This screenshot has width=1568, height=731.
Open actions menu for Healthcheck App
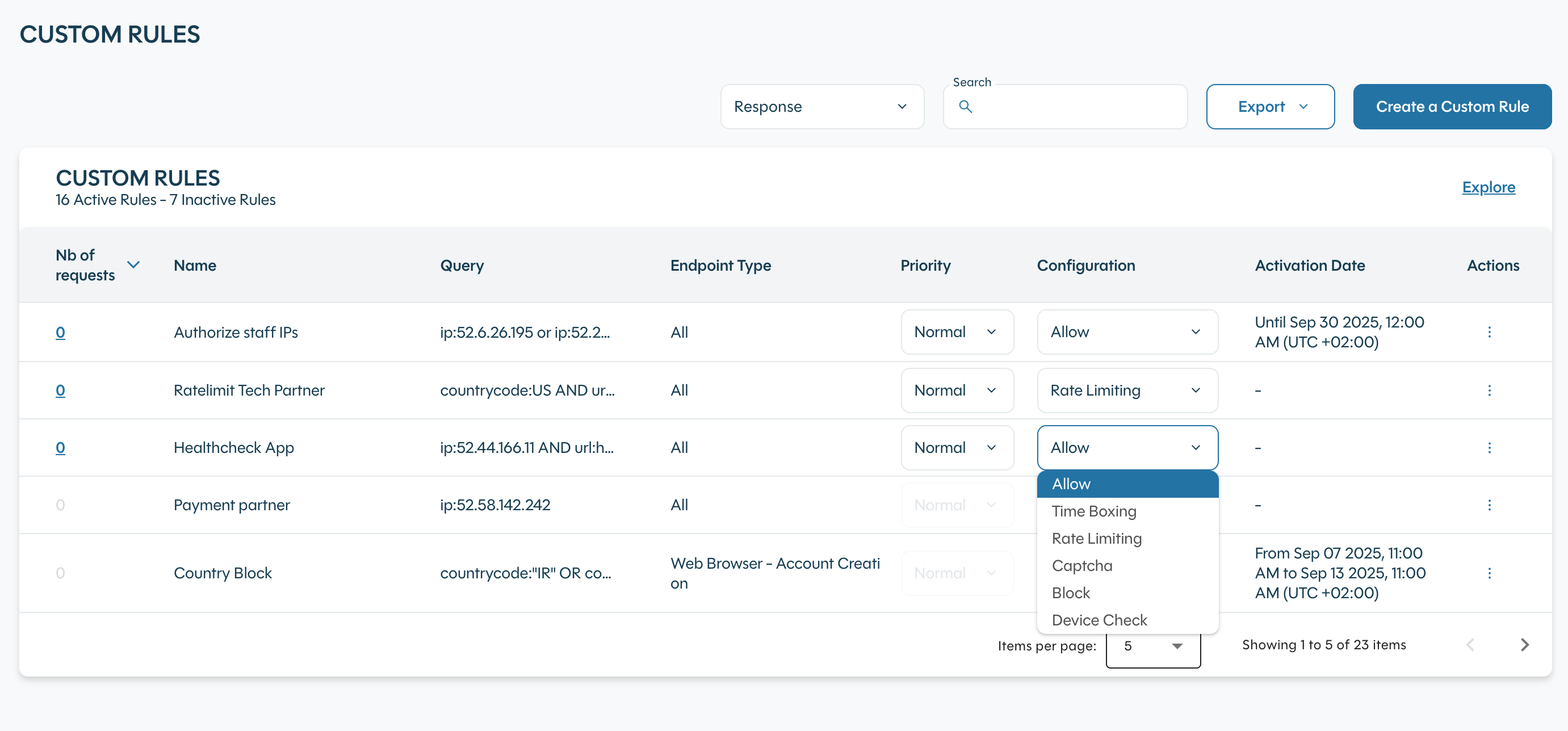pos(1489,447)
